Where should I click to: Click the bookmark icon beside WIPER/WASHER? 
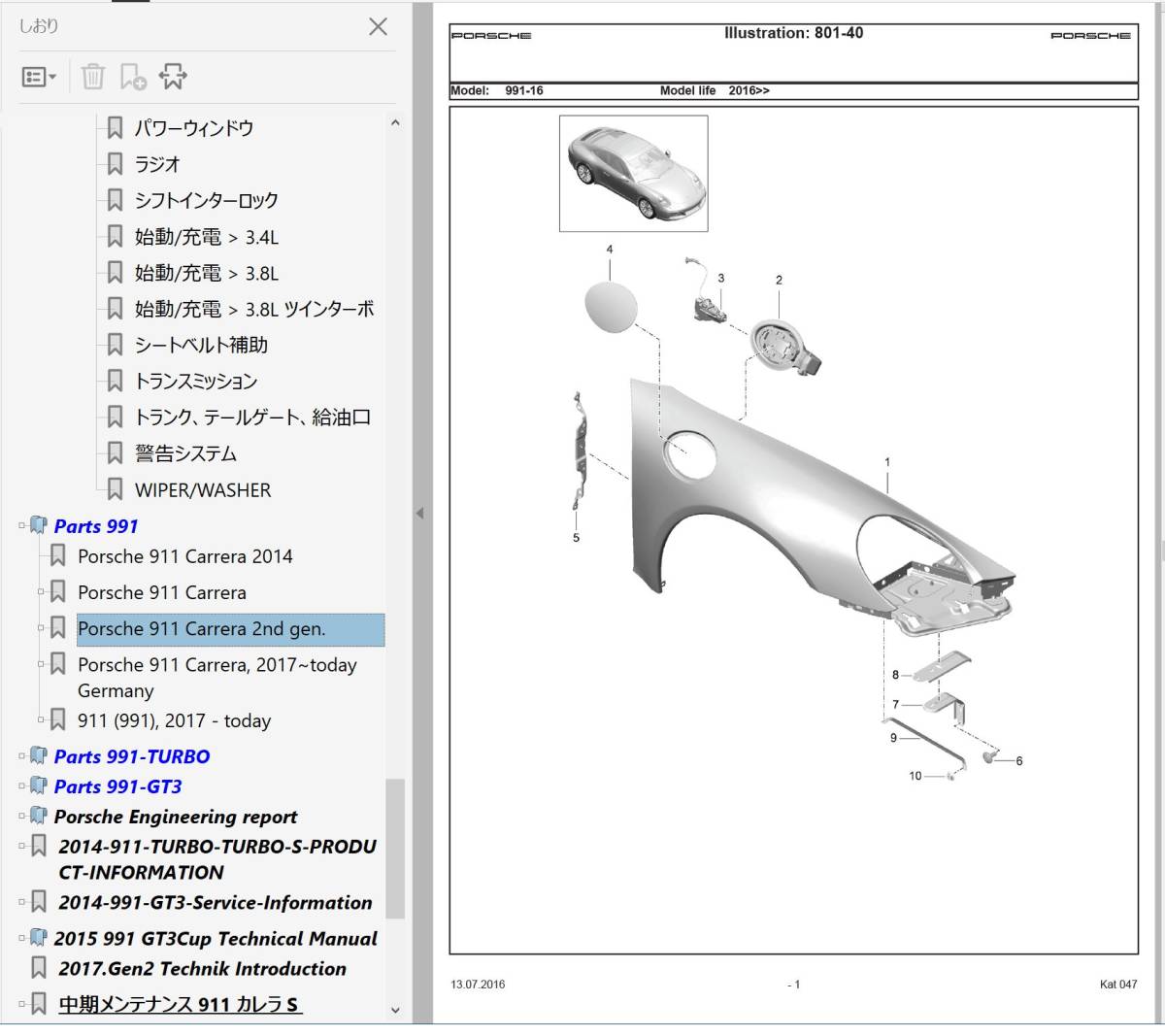115,490
